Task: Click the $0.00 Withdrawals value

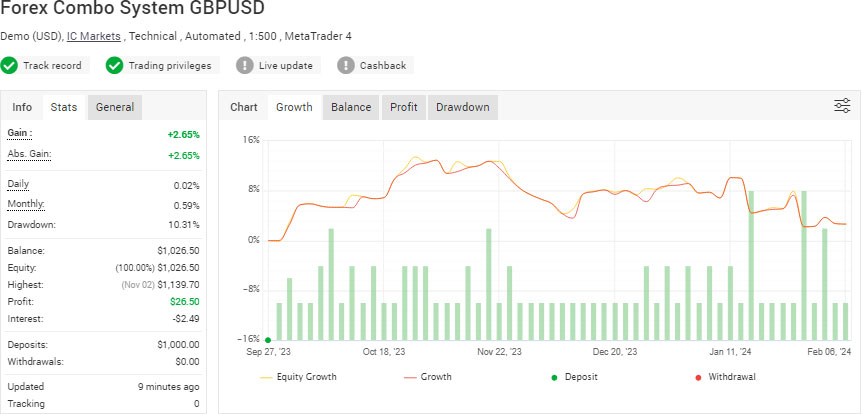Action: (188, 362)
